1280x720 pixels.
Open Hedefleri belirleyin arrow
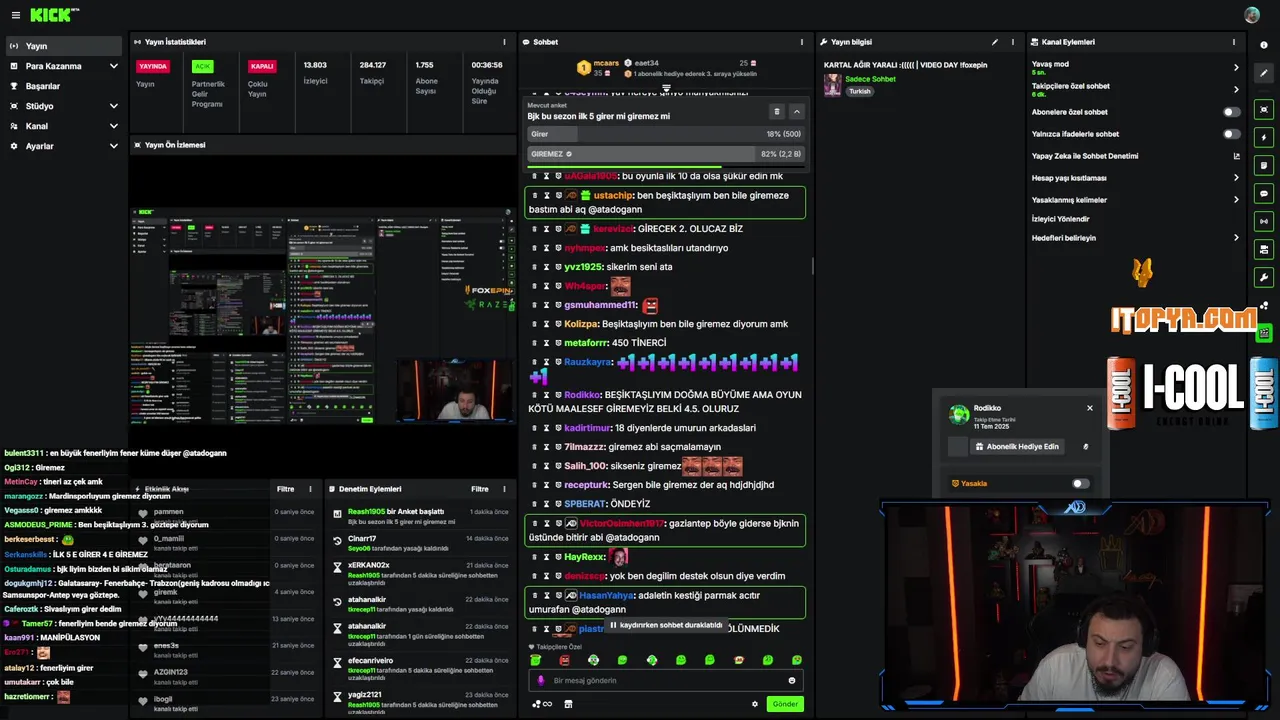1236,238
